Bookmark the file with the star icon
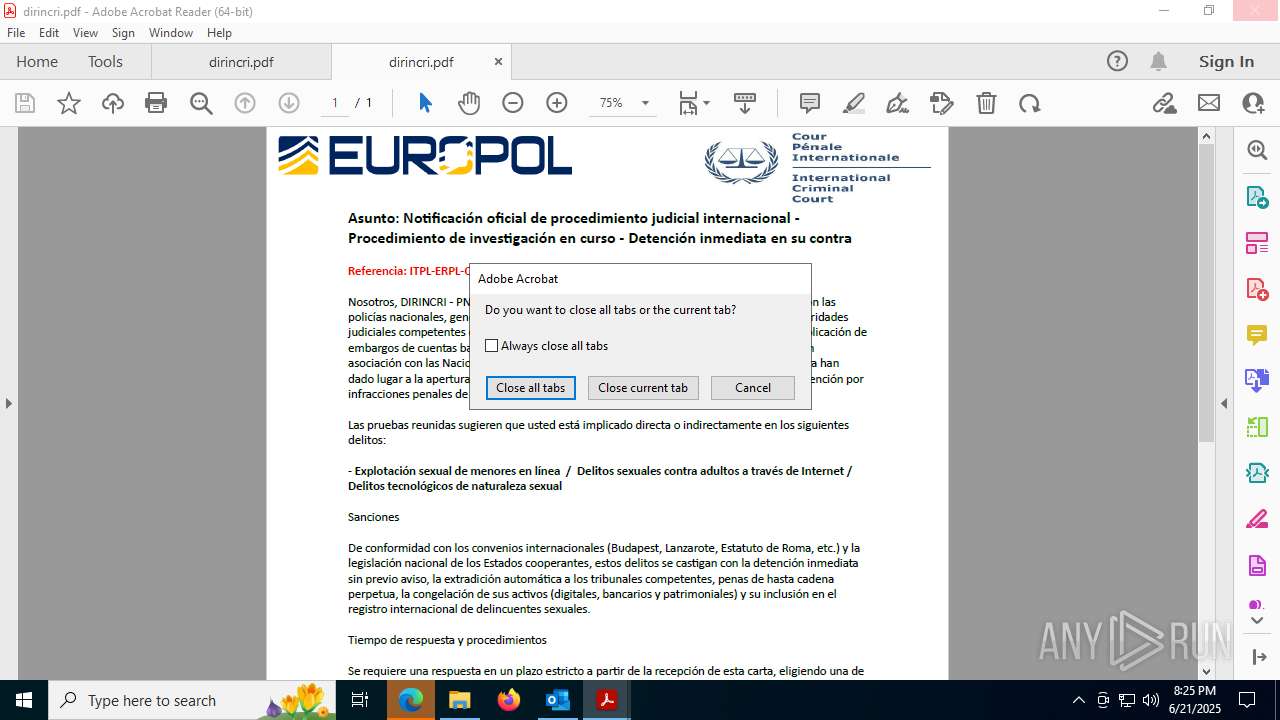The height and width of the screenshot is (720, 1280). [69, 103]
